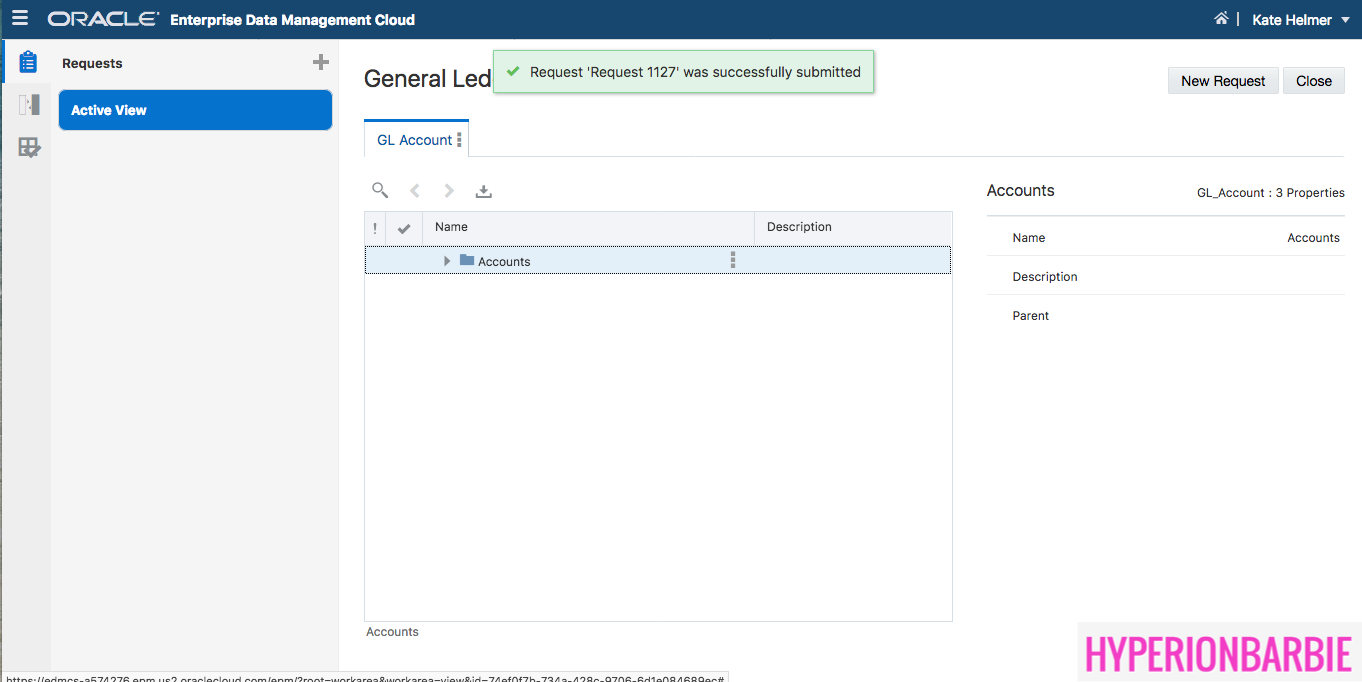
Task: Open the second sidebar panel icon
Action: coord(29,105)
